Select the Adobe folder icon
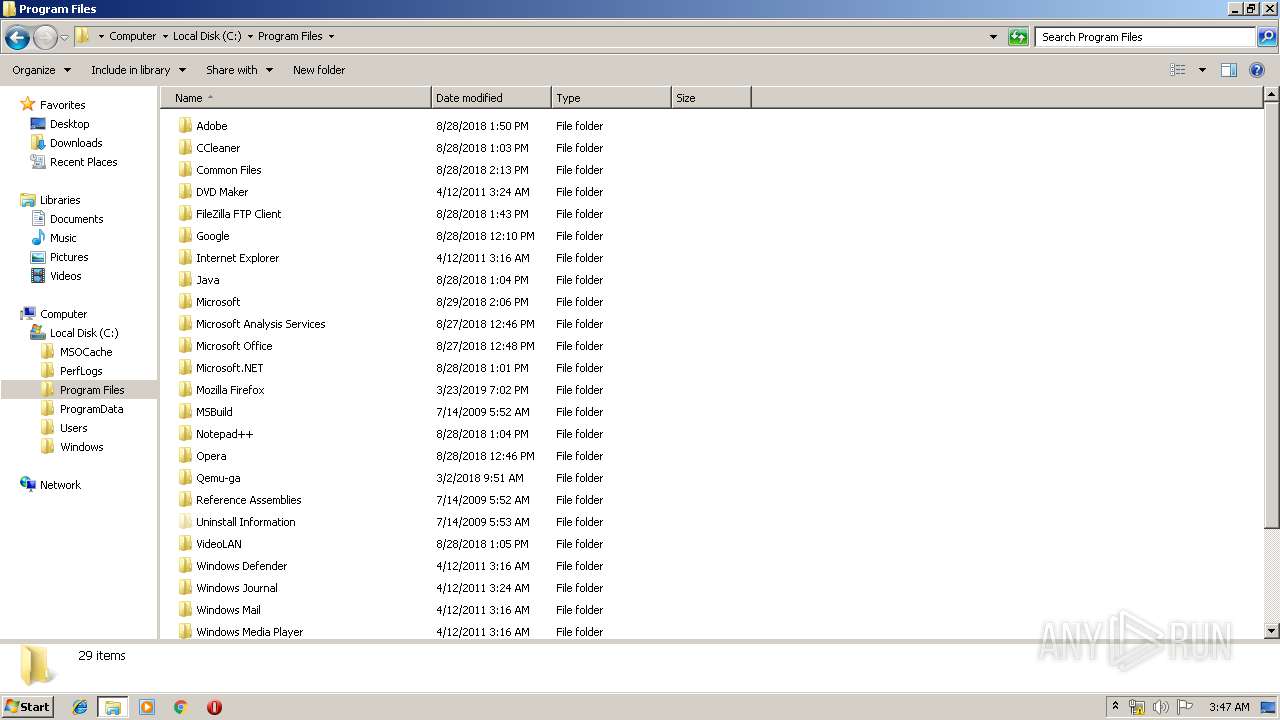1280x720 pixels. coord(185,126)
